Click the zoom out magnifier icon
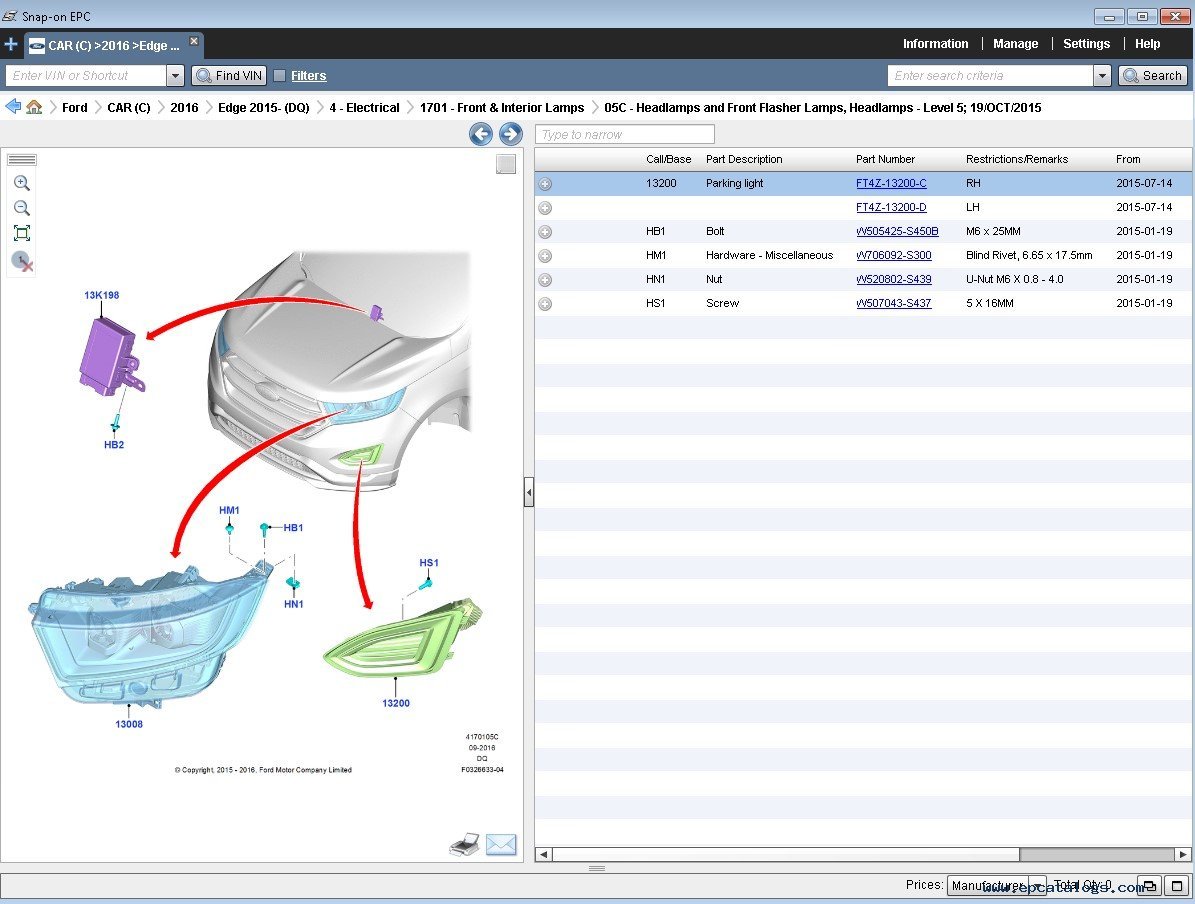The height and width of the screenshot is (904, 1195). click(x=21, y=209)
